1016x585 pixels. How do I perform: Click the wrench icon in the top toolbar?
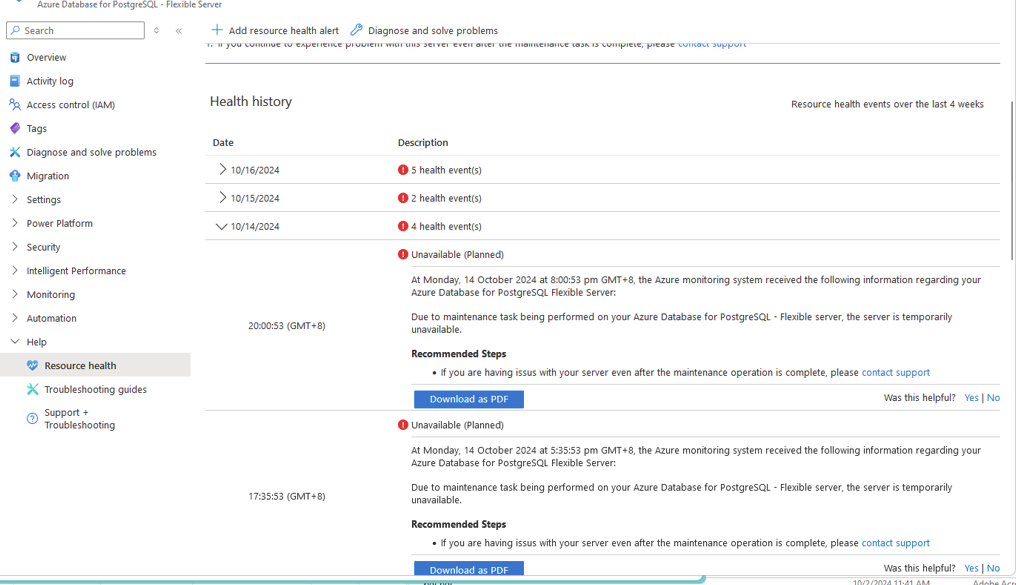(356, 30)
